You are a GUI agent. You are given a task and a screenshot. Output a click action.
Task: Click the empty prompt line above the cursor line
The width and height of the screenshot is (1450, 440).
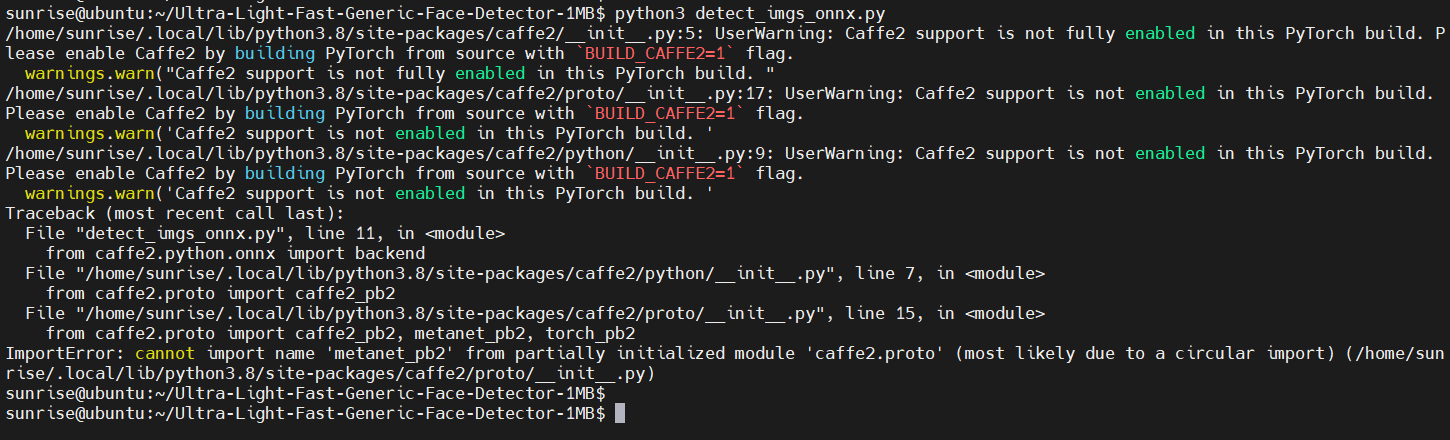tap(304, 393)
